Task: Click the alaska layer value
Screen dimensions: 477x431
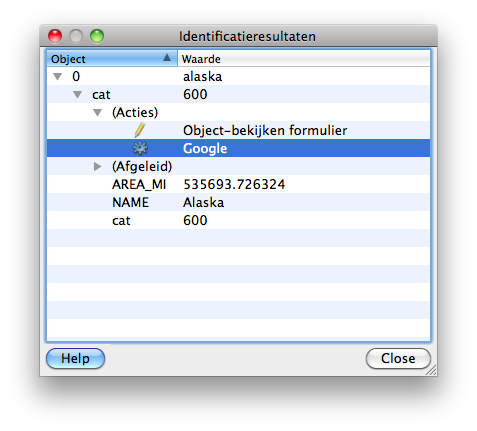Action: 202,77
